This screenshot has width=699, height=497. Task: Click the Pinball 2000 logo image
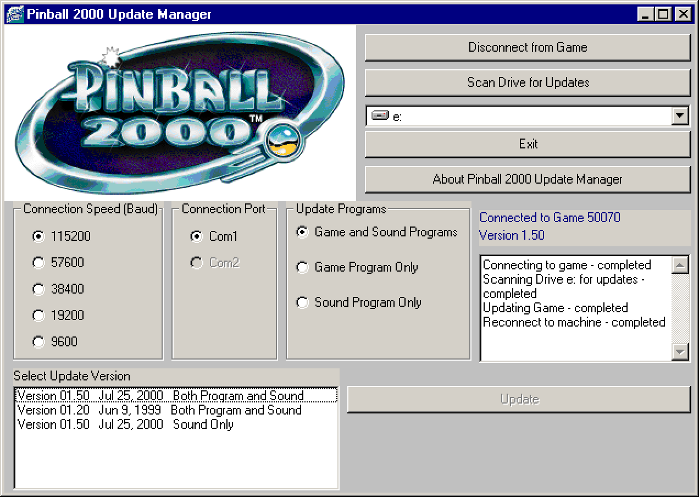click(x=180, y=112)
